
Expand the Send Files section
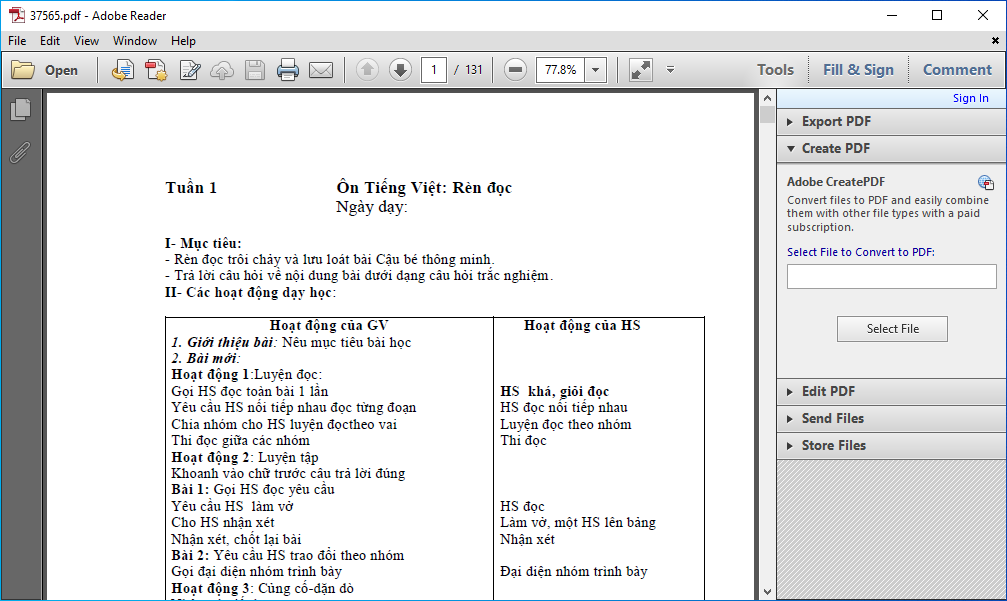[832, 418]
